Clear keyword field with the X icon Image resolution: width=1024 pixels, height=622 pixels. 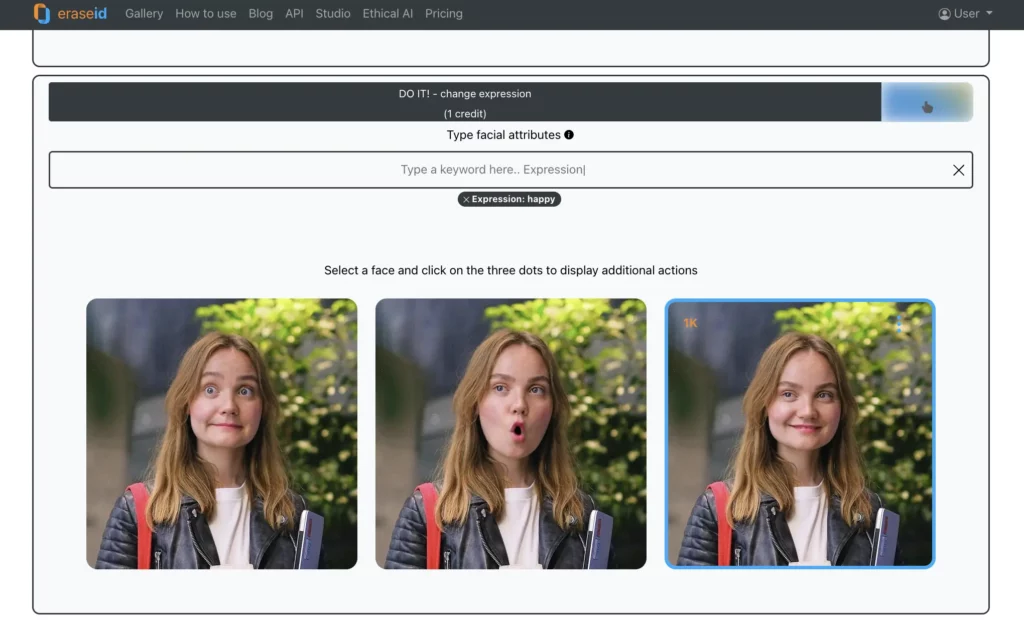[958, 170]
